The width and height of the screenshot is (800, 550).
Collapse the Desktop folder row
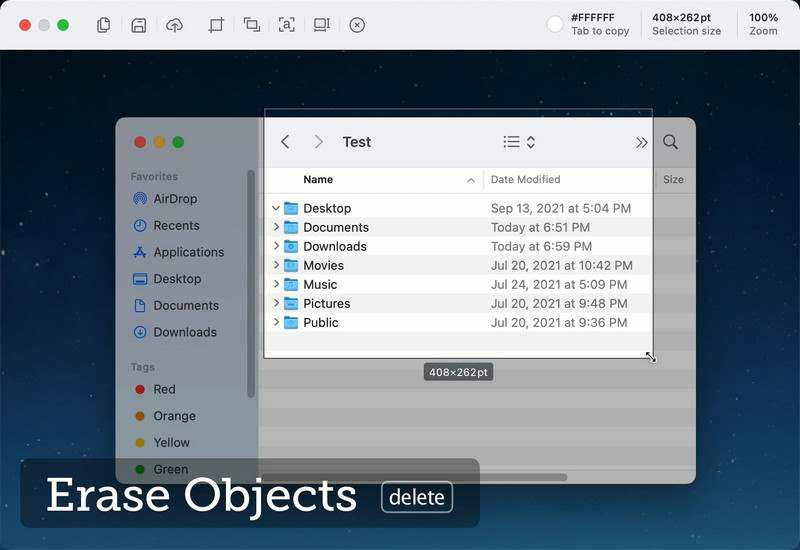(276, 208)
